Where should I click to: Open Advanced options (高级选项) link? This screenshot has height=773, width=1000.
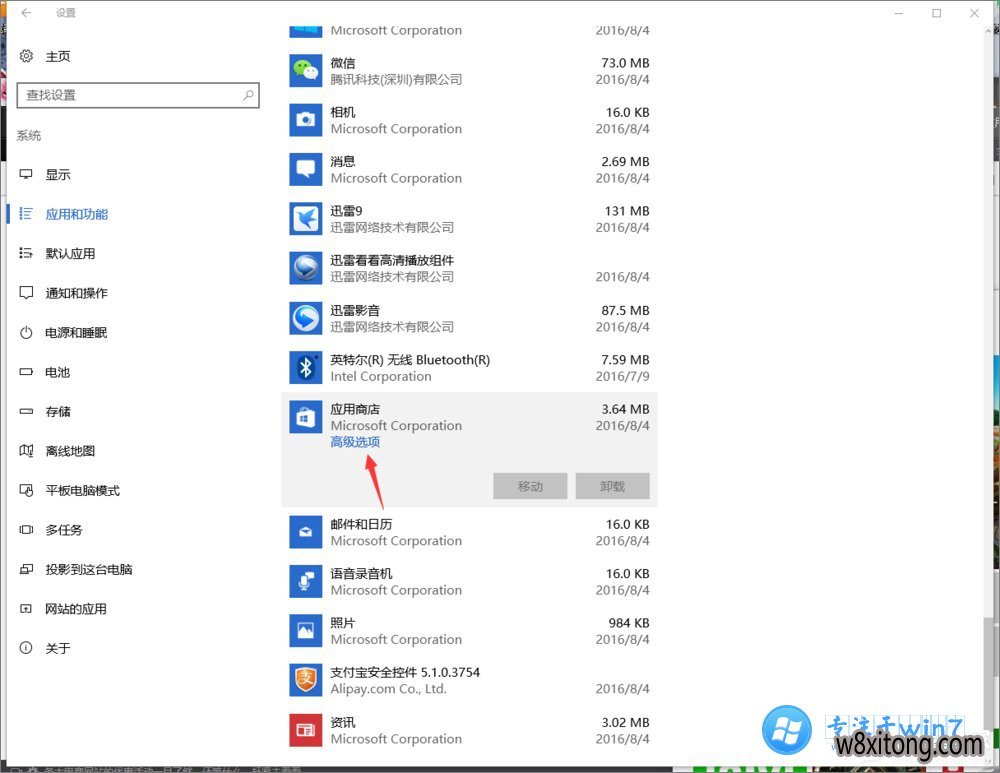click(355, 442)
